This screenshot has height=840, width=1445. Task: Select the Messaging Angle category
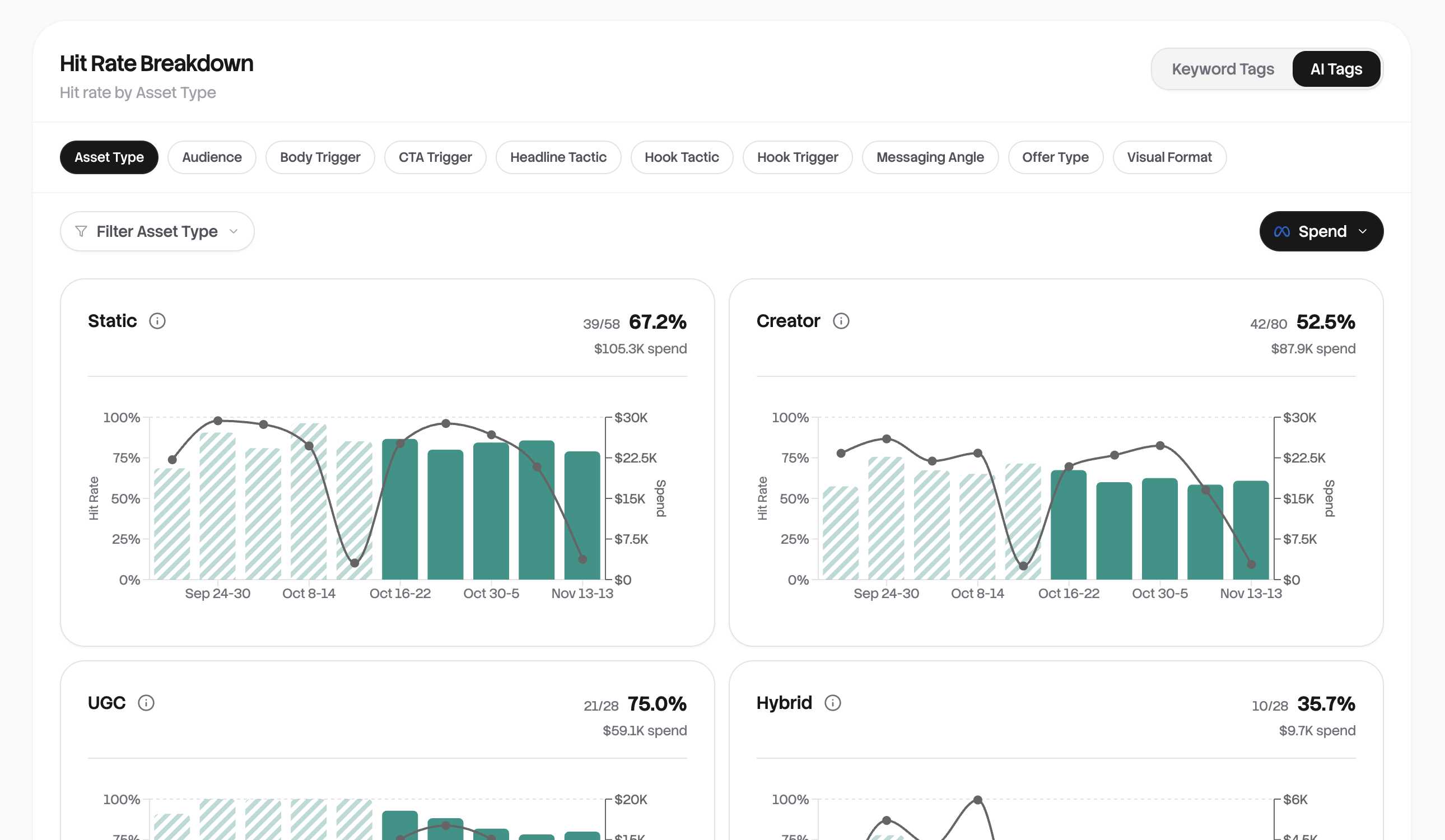coord(930,157)
